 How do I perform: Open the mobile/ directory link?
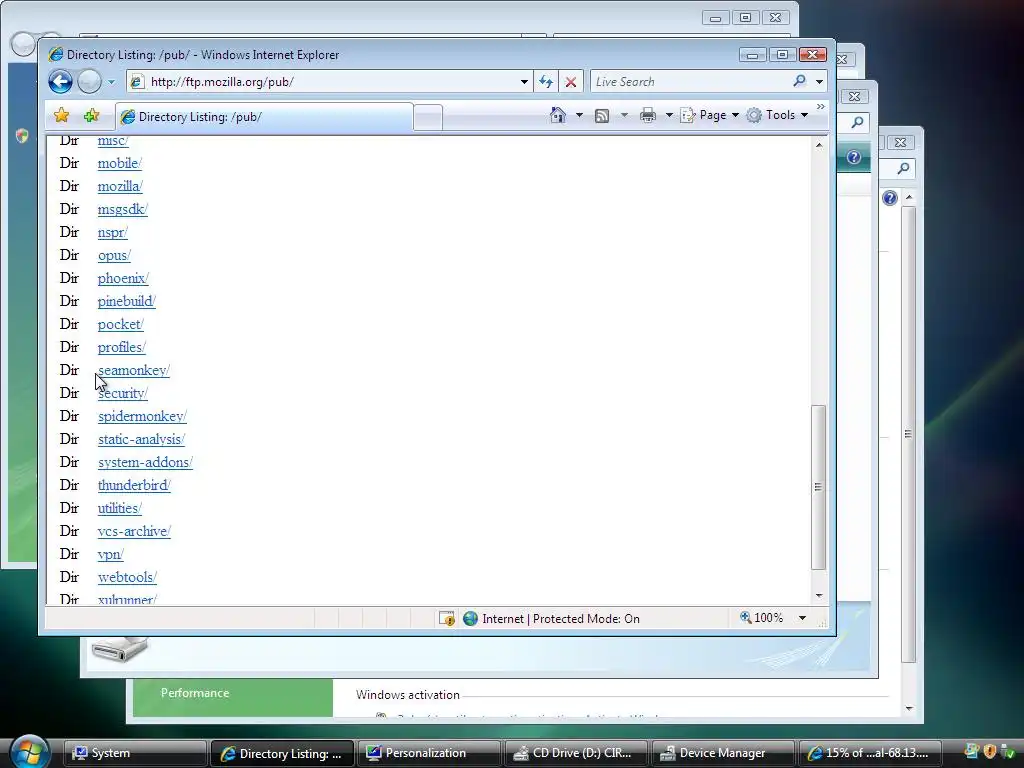(x=120, y=163)
